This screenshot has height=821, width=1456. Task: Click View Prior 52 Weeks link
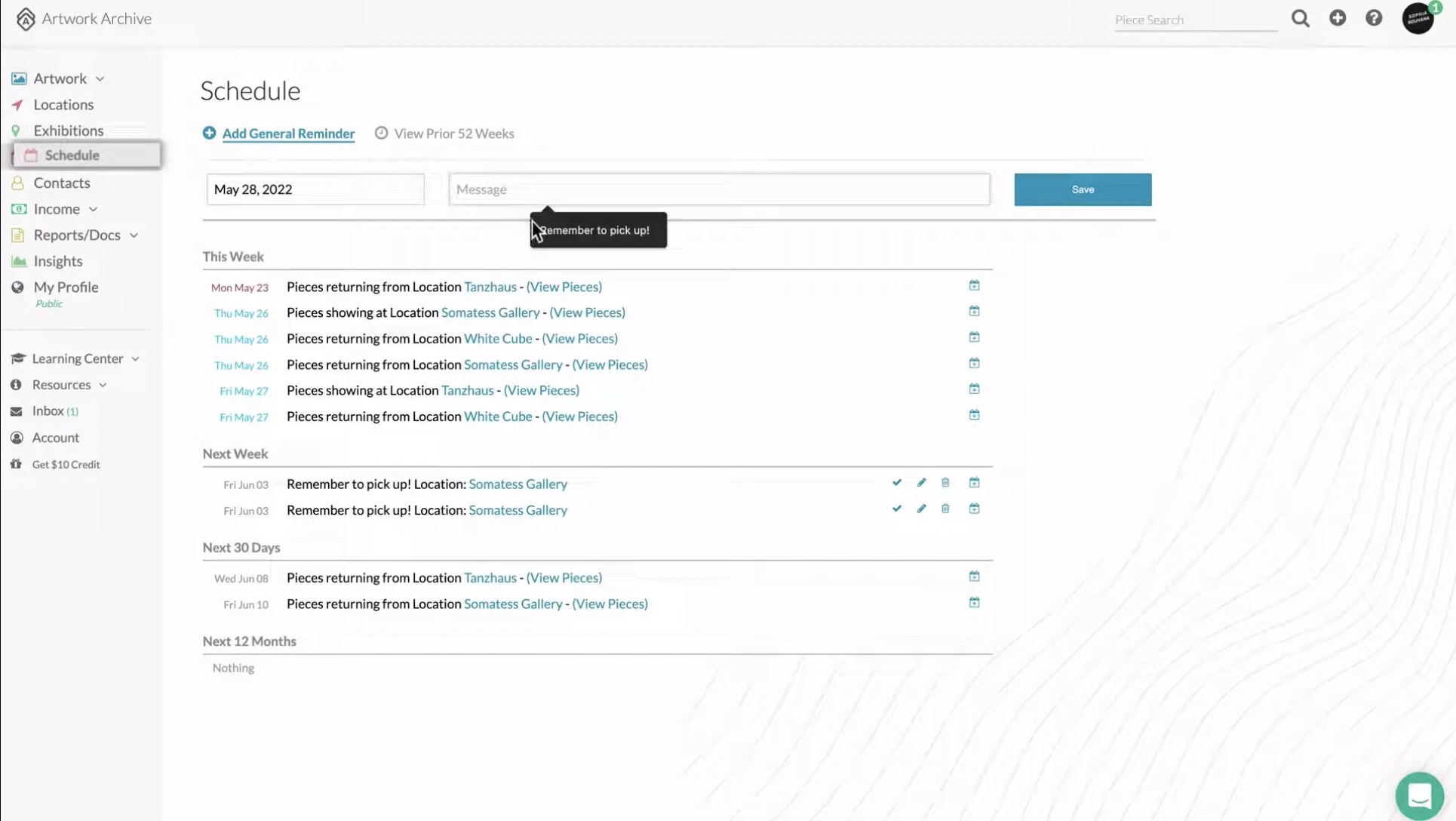pyautogui.click(x=454, y=134)
